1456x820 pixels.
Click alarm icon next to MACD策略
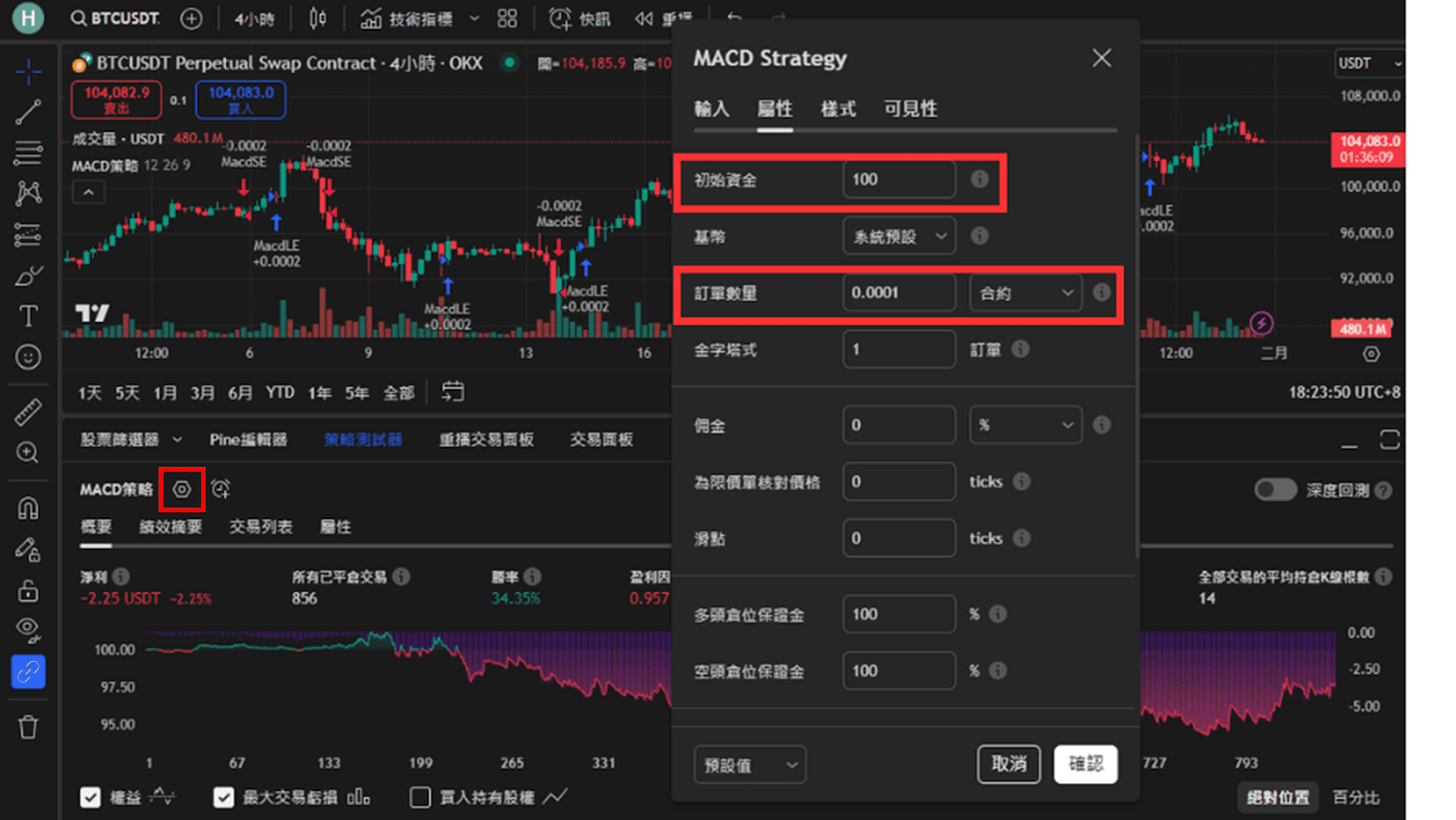220,489
